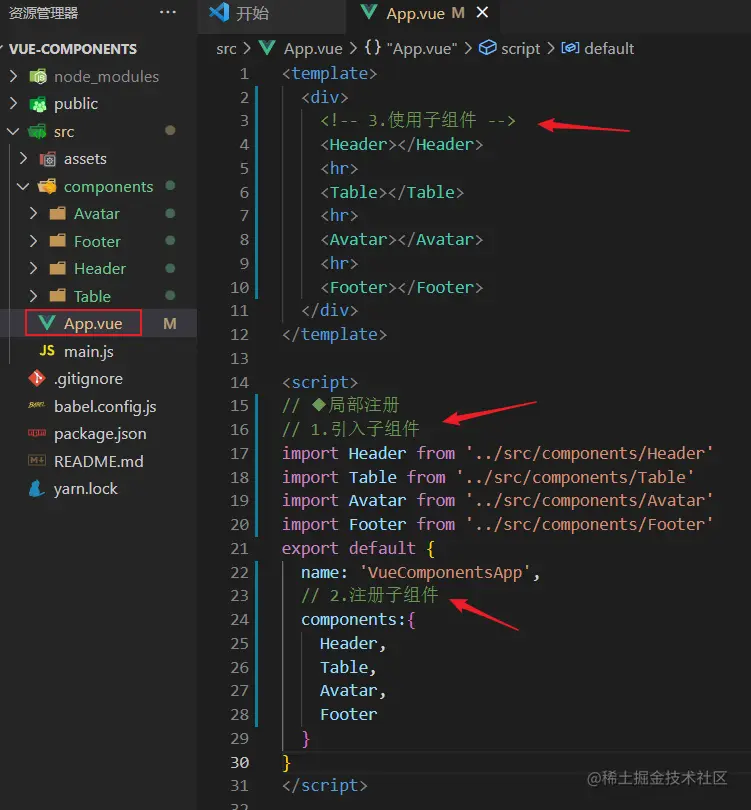This screenshot has width=751, height=810.
Task: Open README.md from the explorer
Action: pos(98,461)
